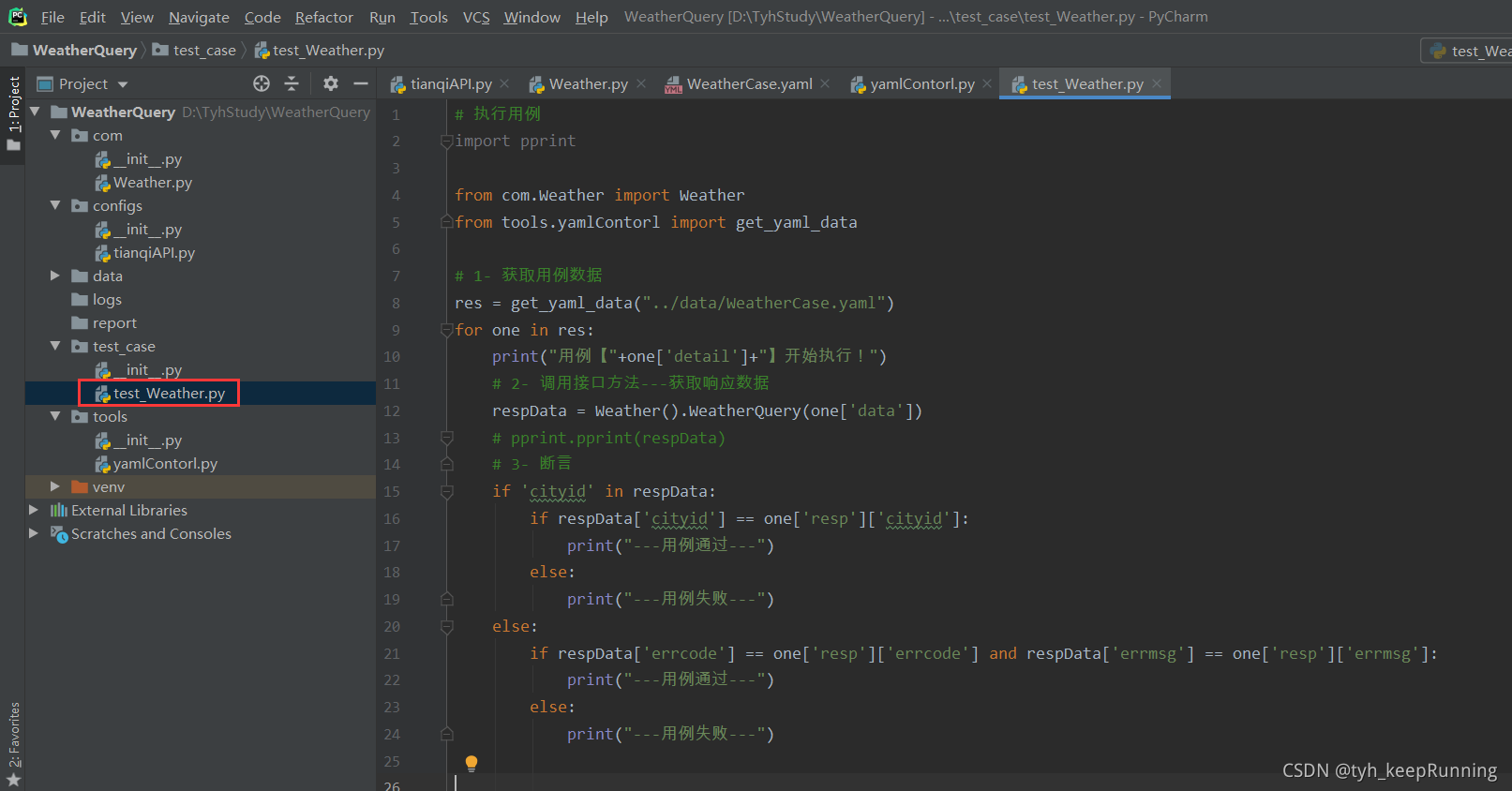Toggle code folding at line 15
The height and width of the screenshot is (791, 1512).
pyautogui.click(x=447, y=491)
